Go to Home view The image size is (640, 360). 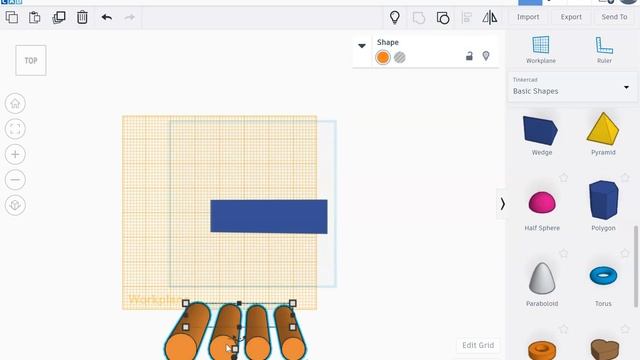click(x=15, y=104)
